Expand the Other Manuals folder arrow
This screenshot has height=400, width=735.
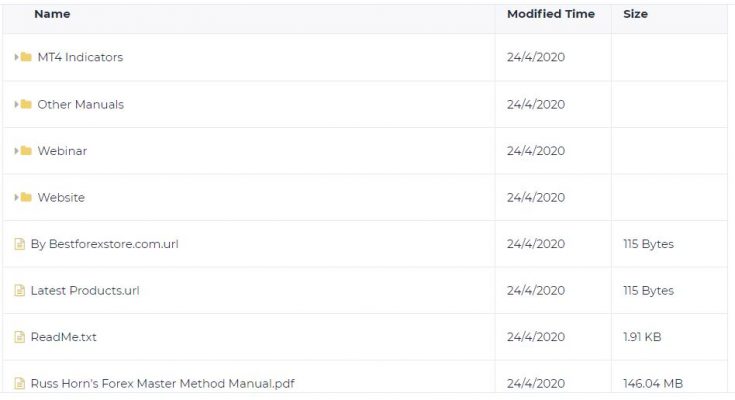[x=16, y=104]
